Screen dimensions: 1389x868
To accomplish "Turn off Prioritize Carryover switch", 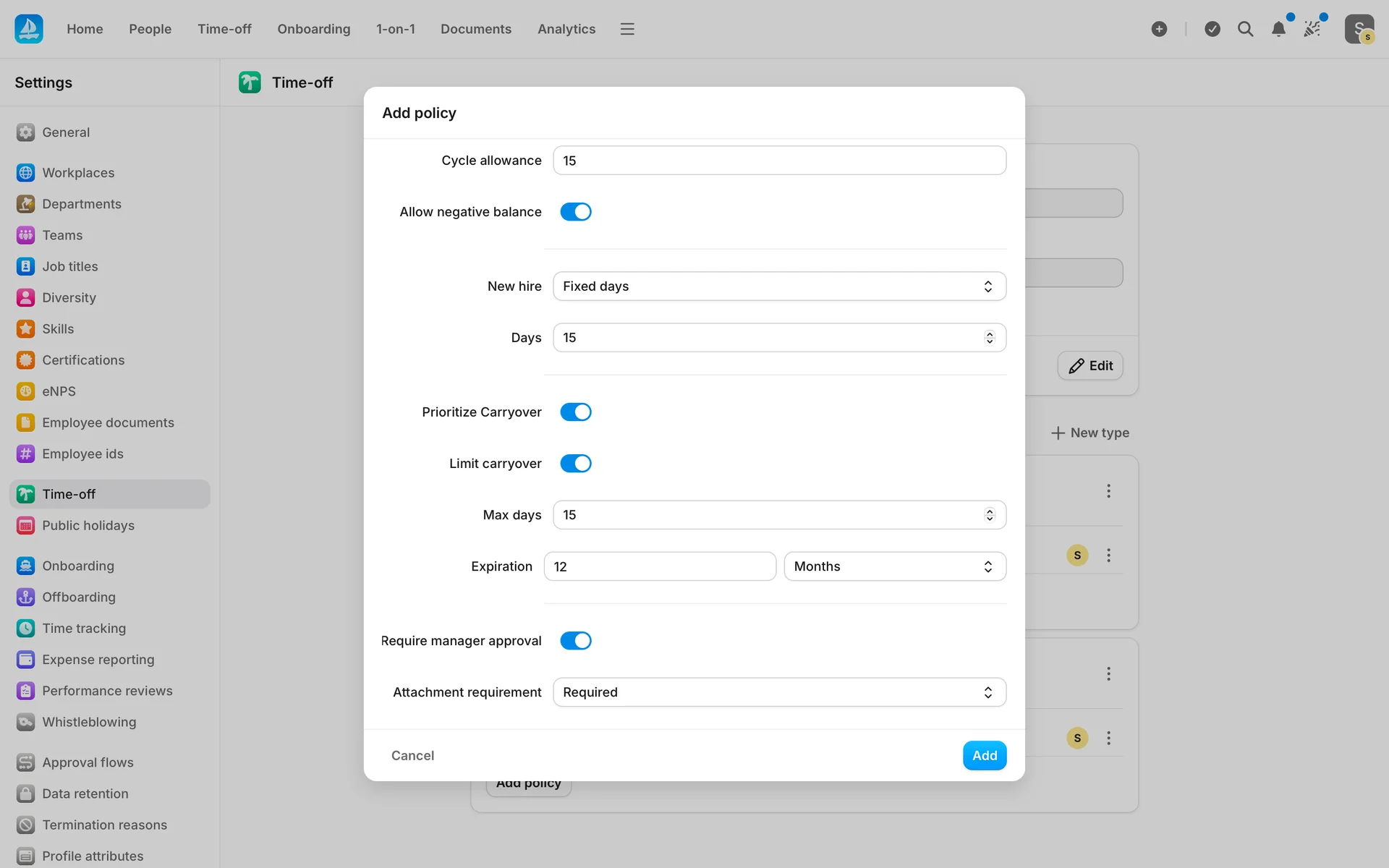I will pyautogui.click(x=576, y=412).
